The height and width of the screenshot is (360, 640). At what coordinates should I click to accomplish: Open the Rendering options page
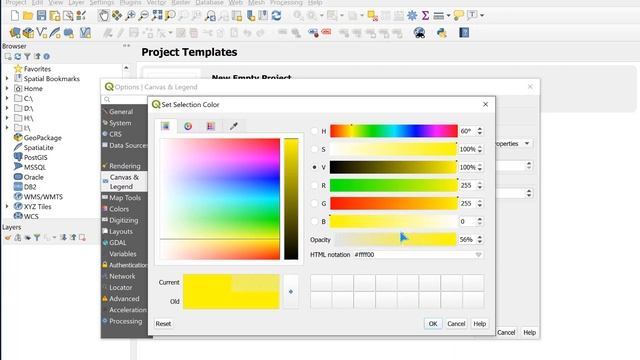[x=124, y=166]
